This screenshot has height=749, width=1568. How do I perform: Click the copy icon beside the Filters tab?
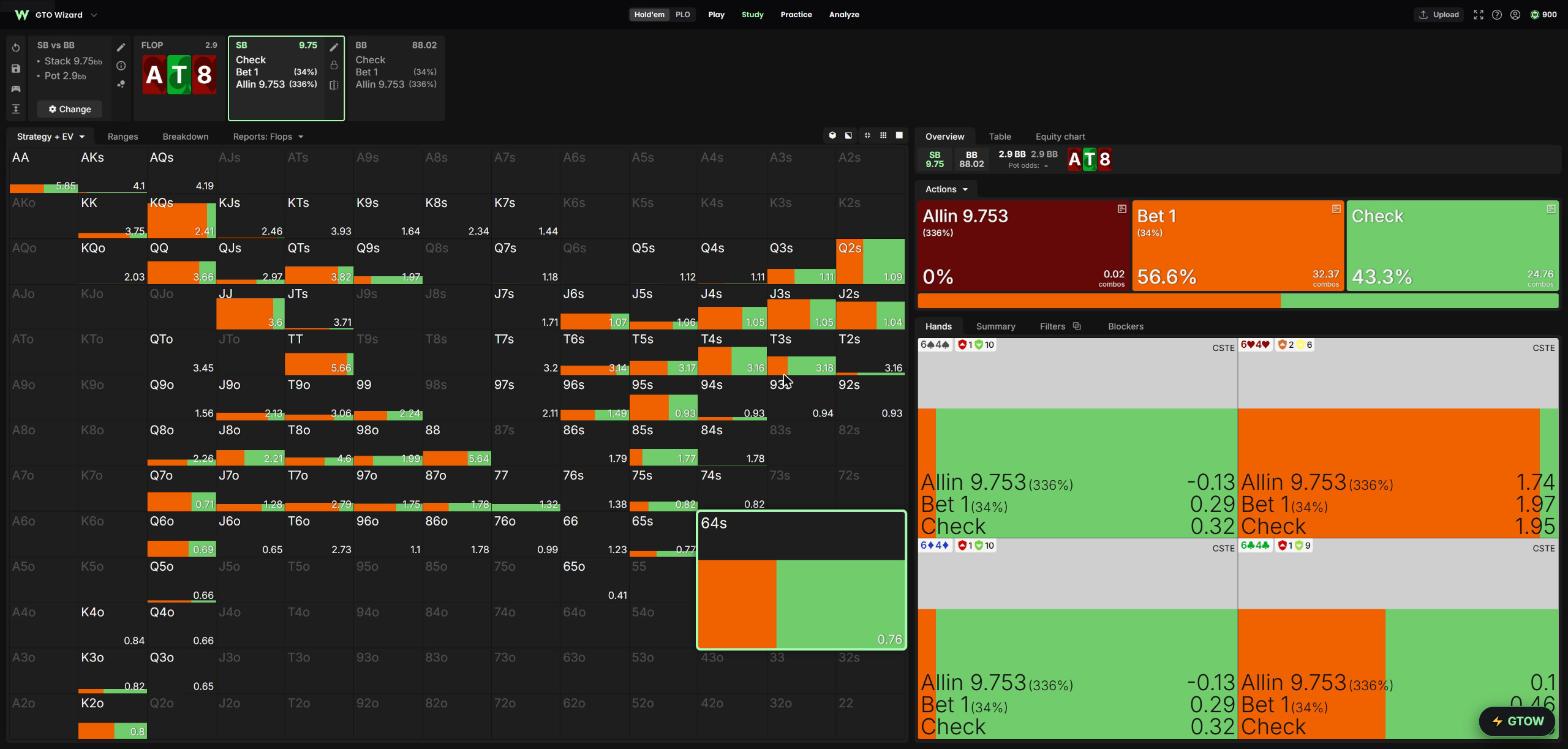[x=1077, y=326]
